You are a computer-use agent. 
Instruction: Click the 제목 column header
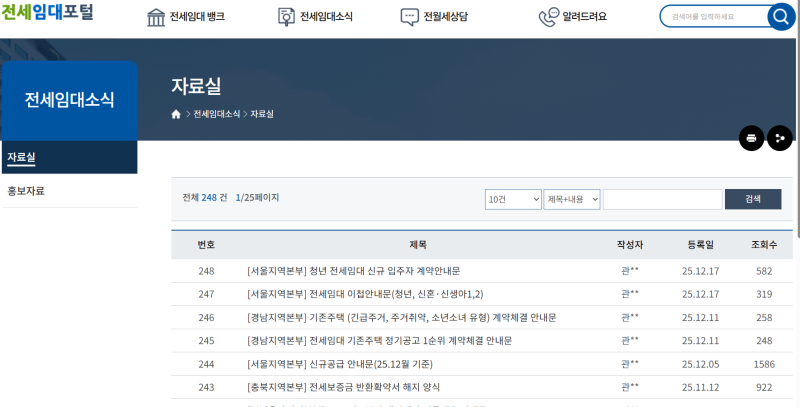pyautogui.click(x=418, y=245)
